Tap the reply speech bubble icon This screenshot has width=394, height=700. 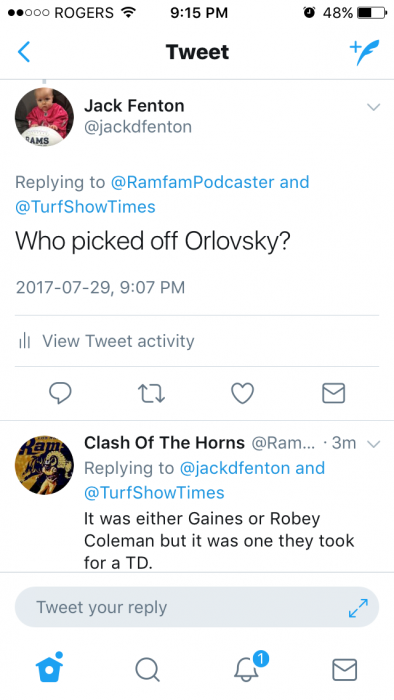pos(60,394)
